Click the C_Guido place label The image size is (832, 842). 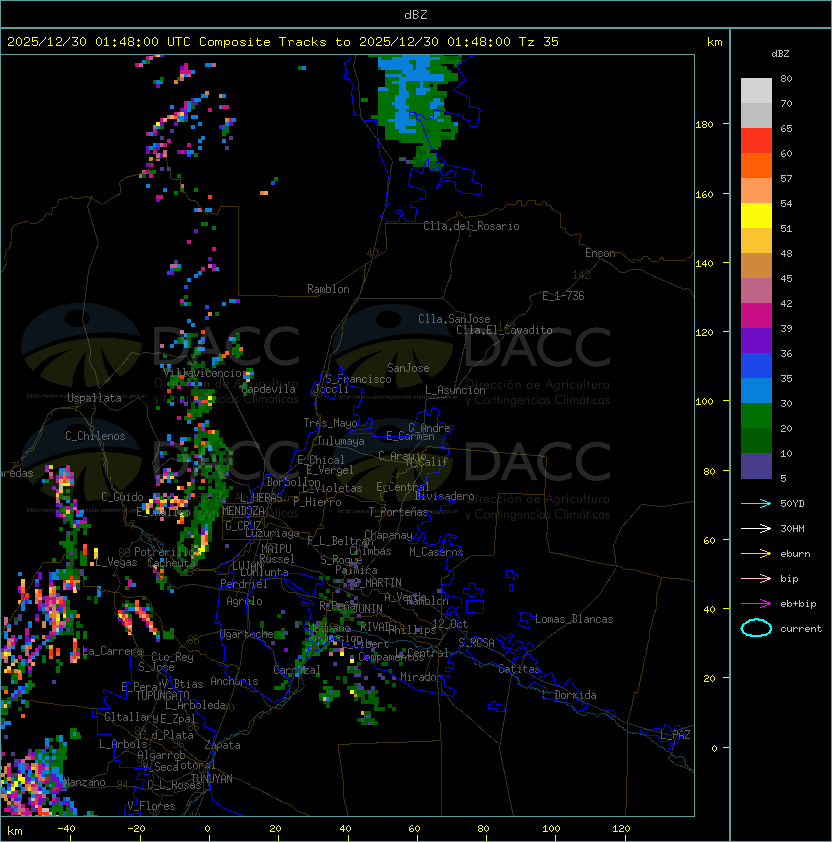[x=122, y=497]
